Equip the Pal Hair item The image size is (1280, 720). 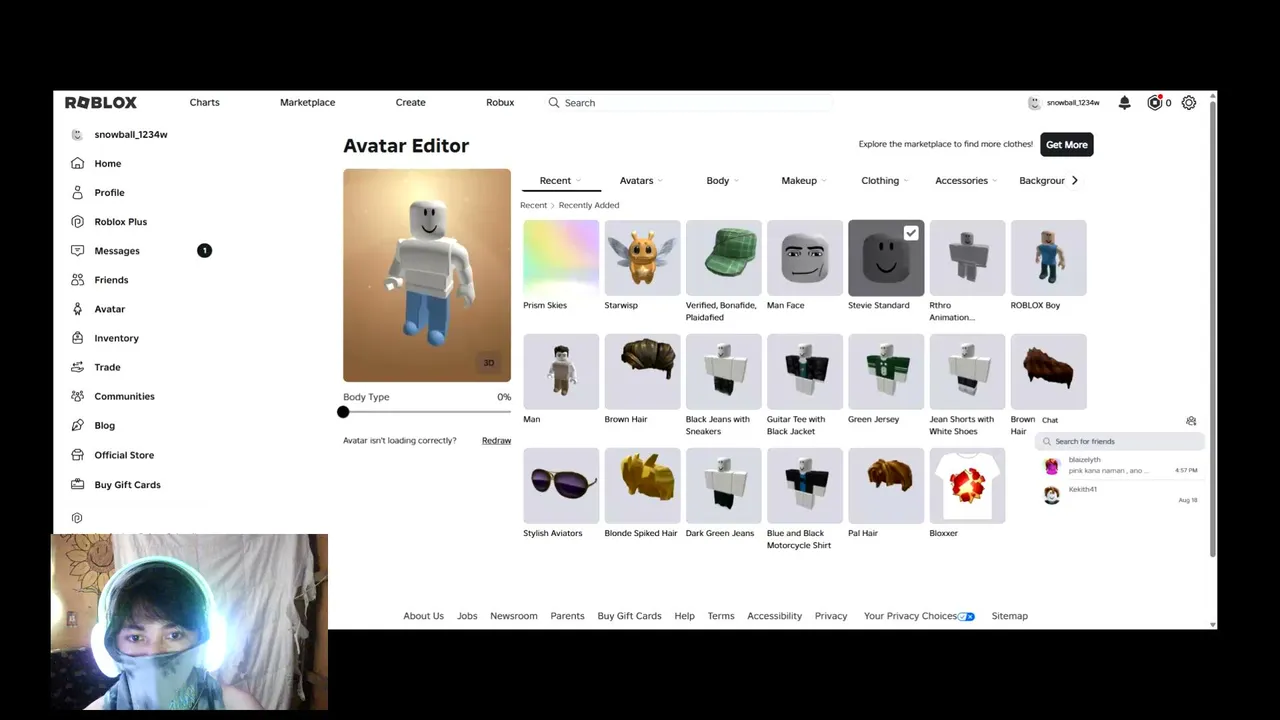[886, 486]
